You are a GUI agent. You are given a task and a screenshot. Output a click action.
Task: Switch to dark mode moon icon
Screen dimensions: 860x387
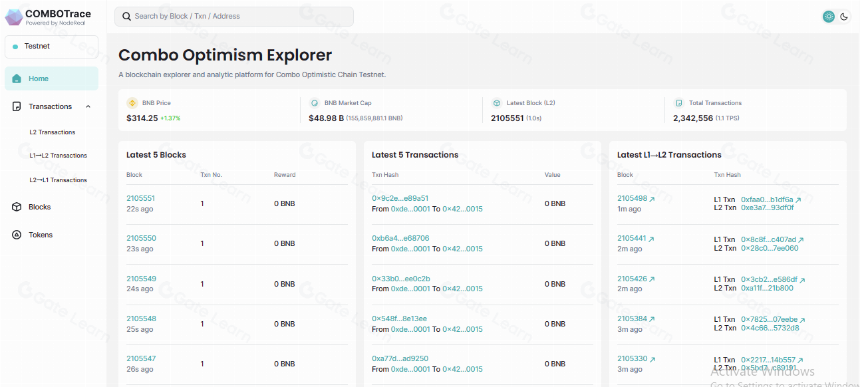click(x=844, y=16)
